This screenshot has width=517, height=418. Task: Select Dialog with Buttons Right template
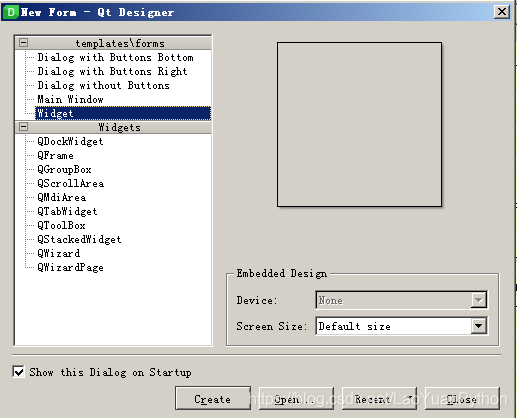coord(112,71)
